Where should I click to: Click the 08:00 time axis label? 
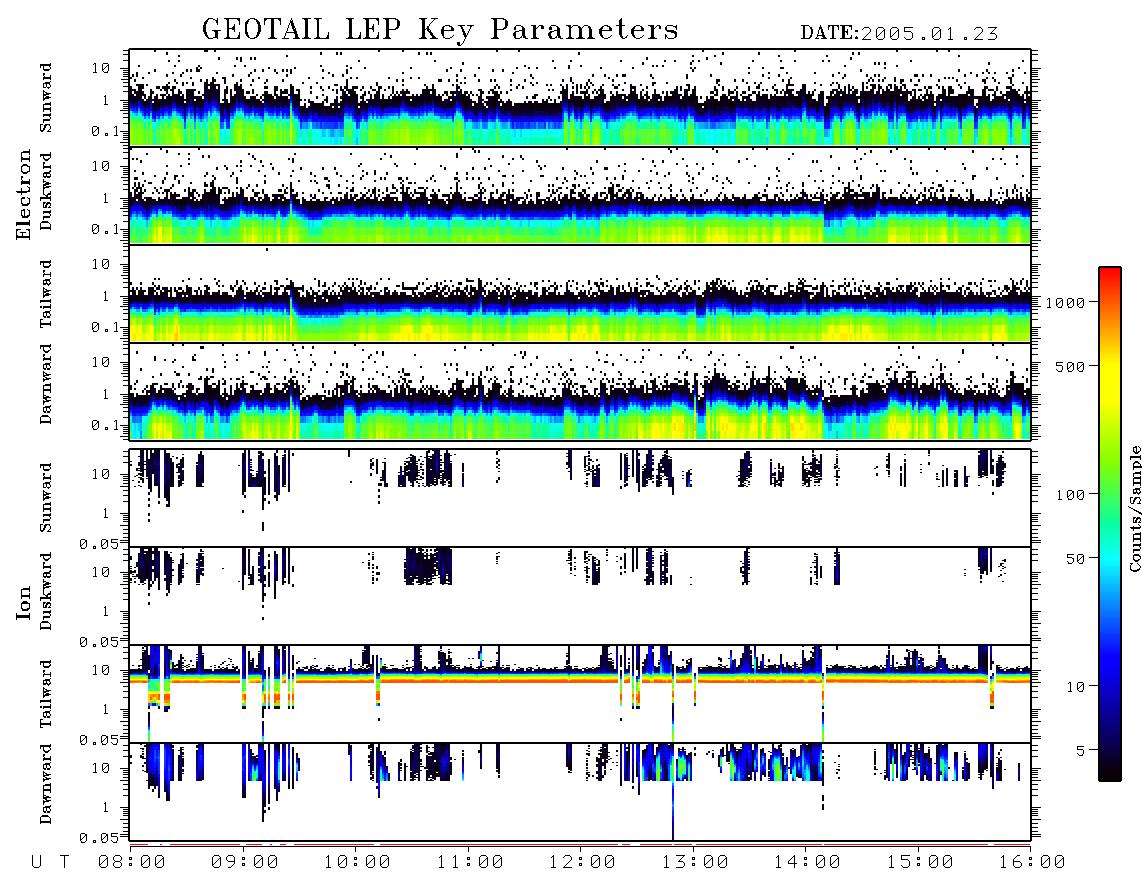(x=132, y=862)
